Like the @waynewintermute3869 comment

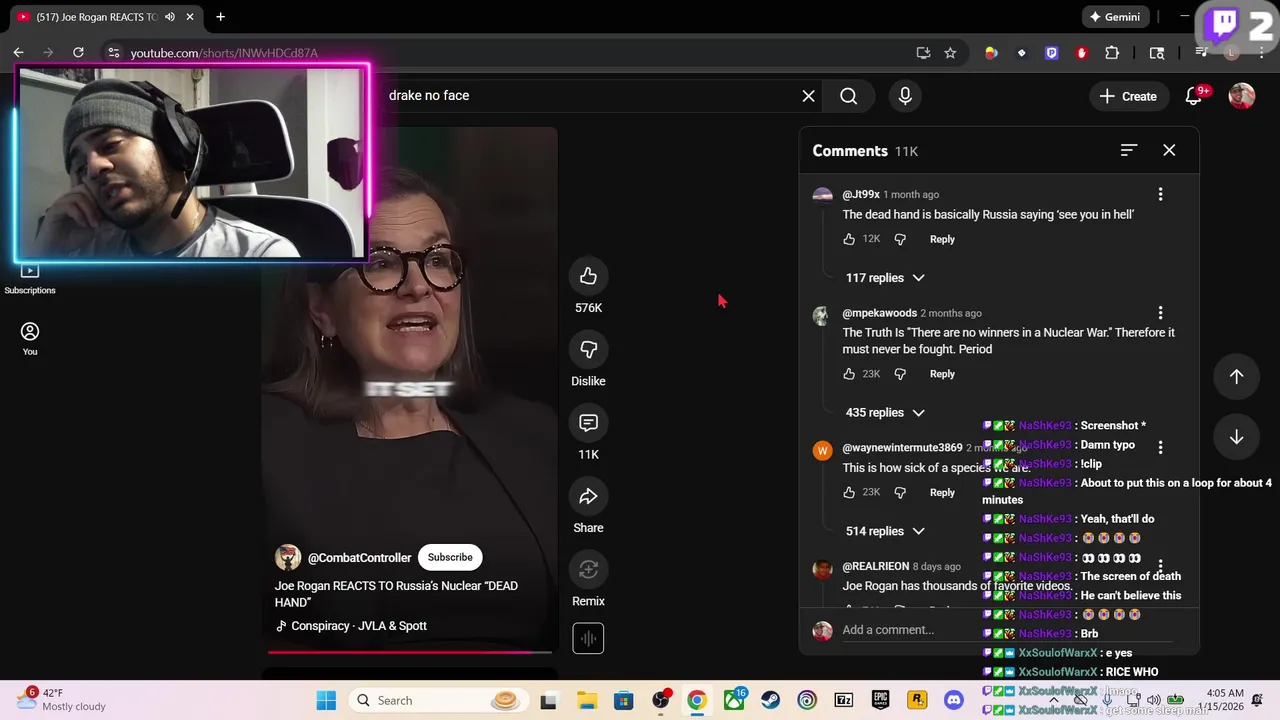849,492
